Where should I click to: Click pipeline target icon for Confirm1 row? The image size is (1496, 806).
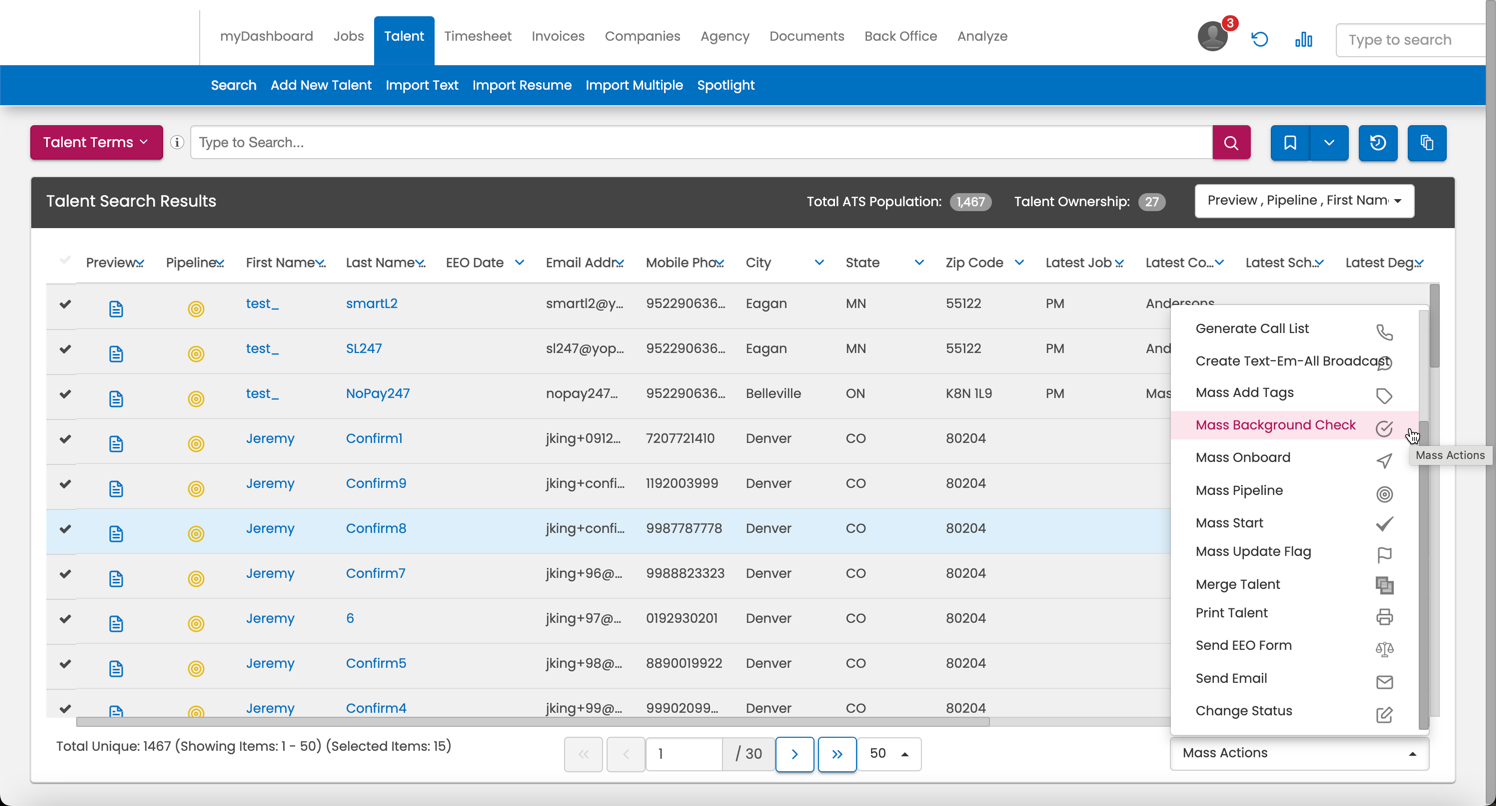pyautogui.click(x=196, y=444)
